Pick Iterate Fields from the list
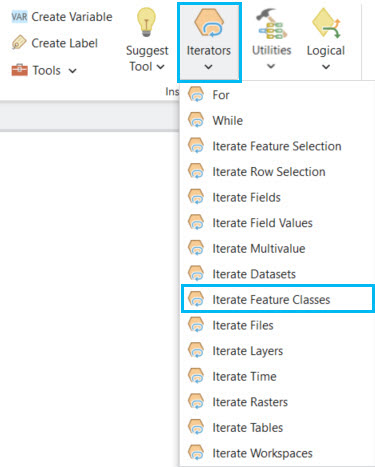 click(x=277, y=197)
